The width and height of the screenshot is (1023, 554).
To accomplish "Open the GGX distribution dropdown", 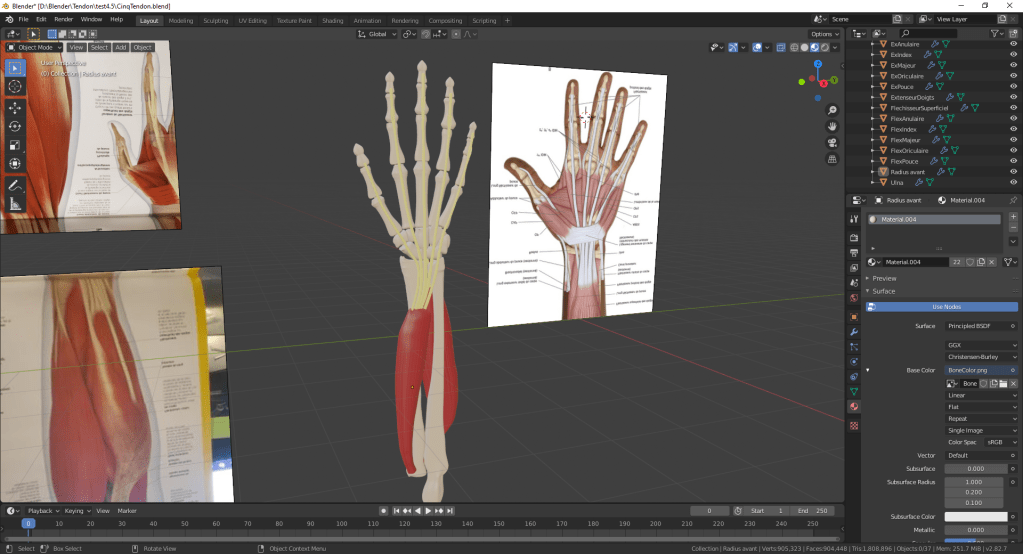I will [981, 345].
